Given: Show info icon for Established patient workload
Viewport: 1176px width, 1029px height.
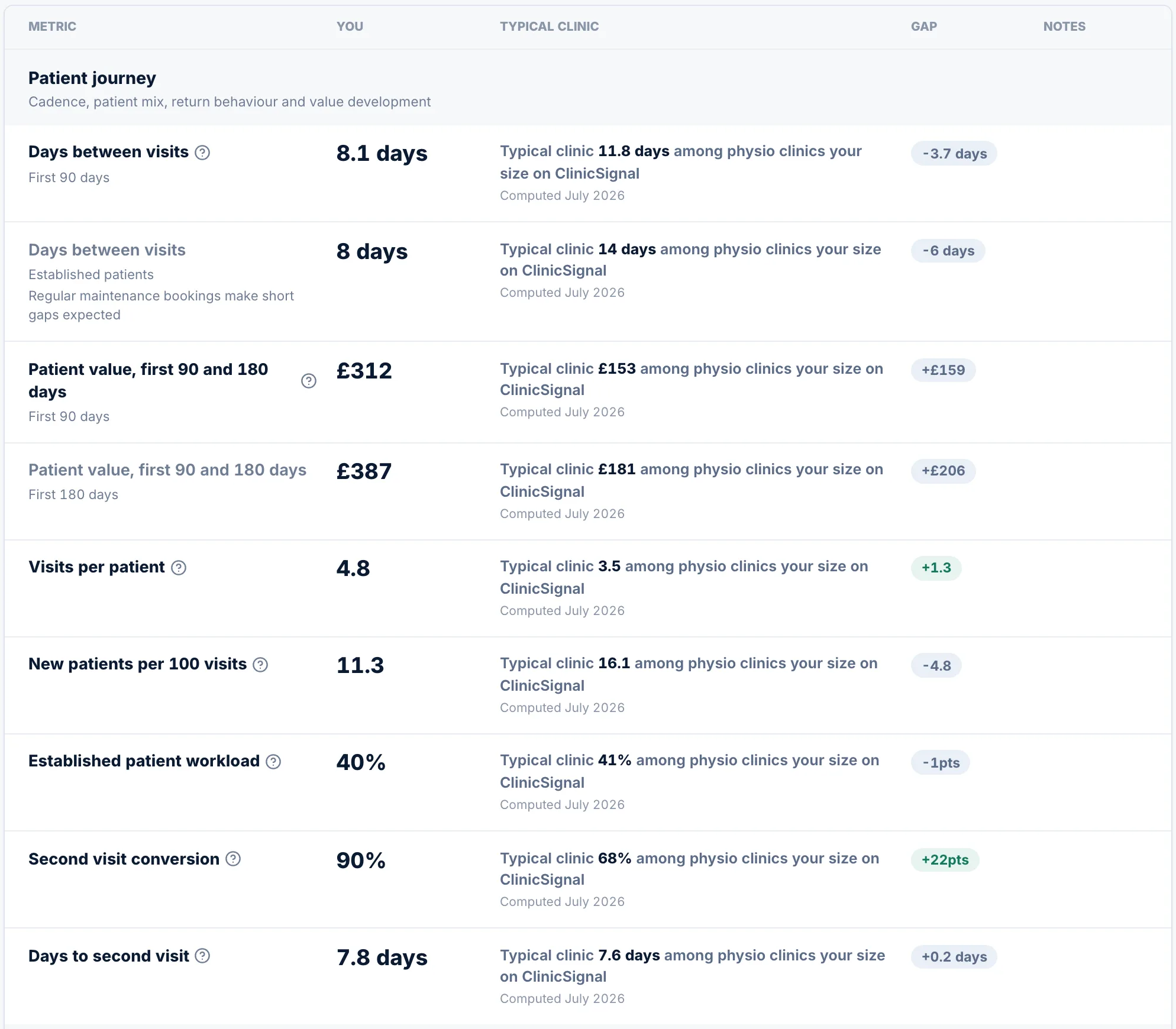Looking at the screenshot, I should click(273, 762).
